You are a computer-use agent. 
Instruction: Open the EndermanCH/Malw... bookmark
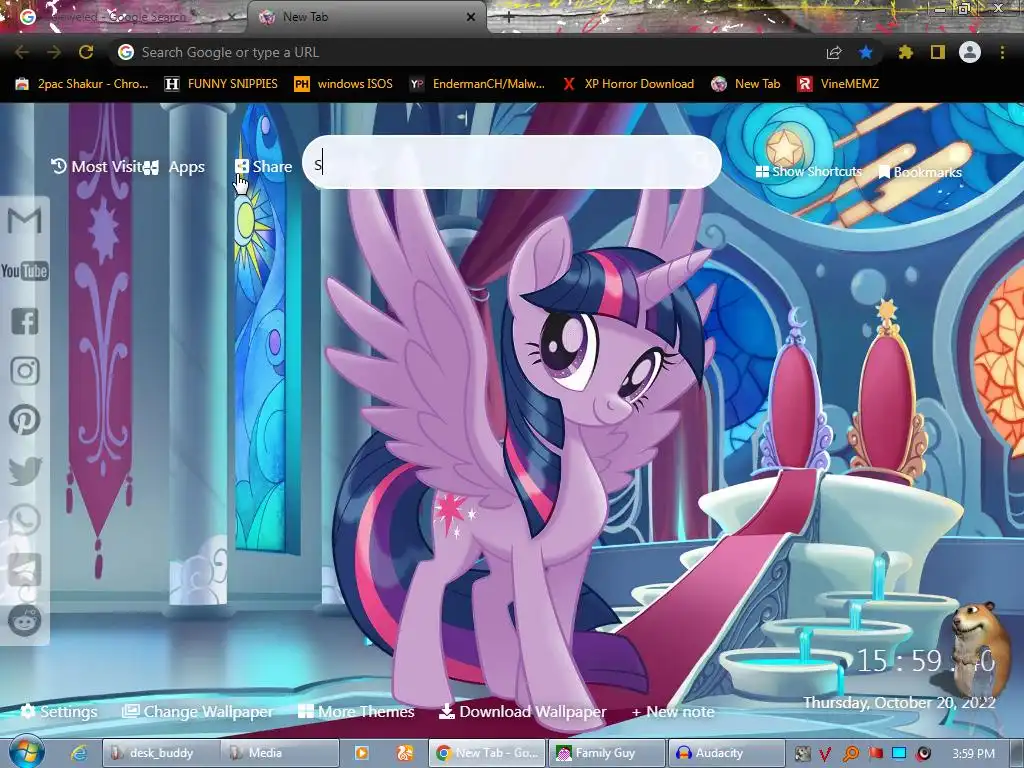(477, 84)
